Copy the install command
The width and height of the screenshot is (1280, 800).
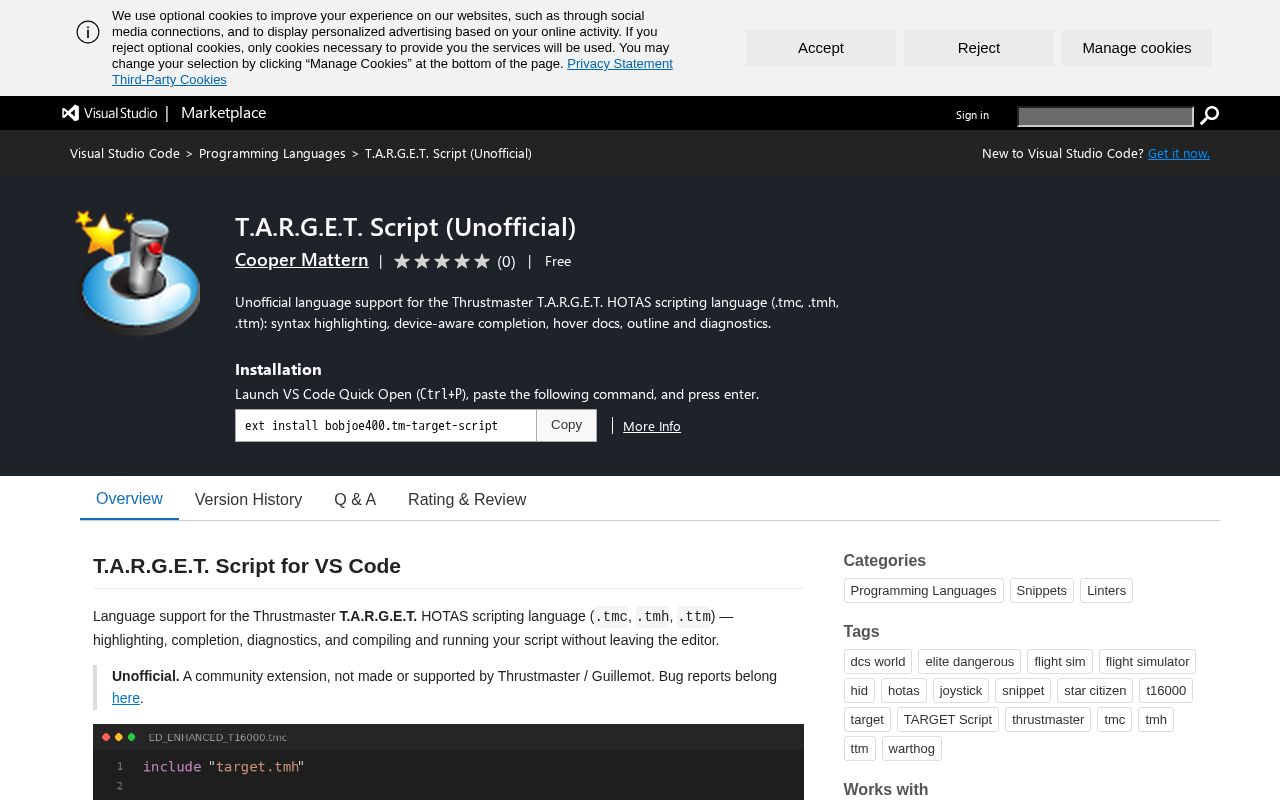(566, 425)
